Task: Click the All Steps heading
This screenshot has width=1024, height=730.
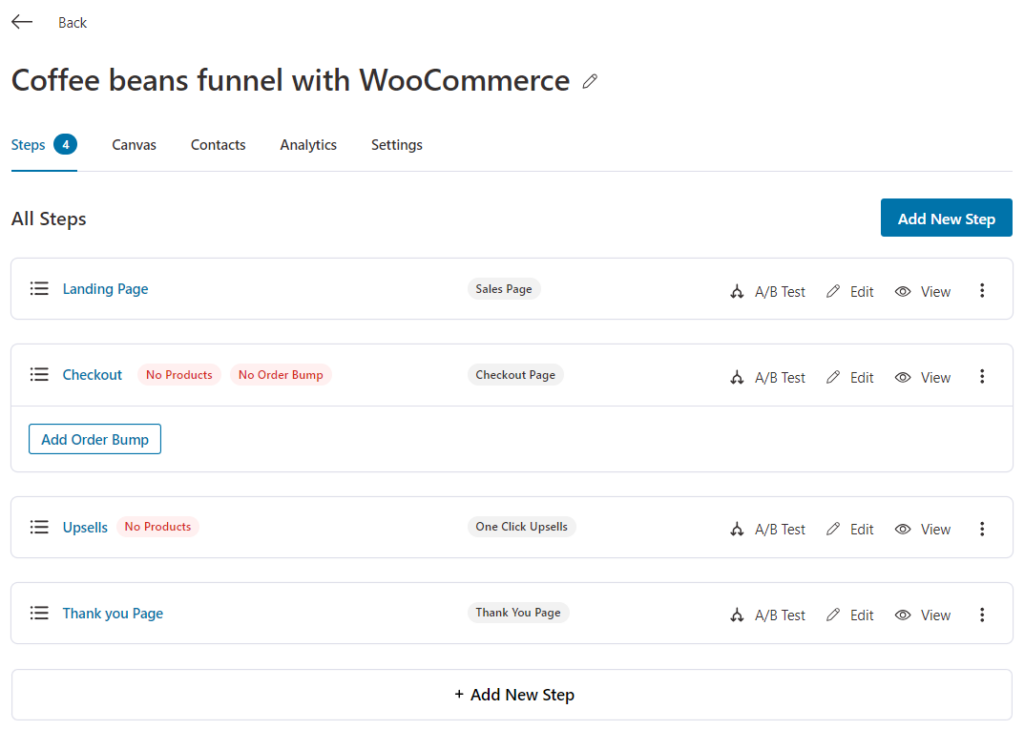Action: click(49, 219)
